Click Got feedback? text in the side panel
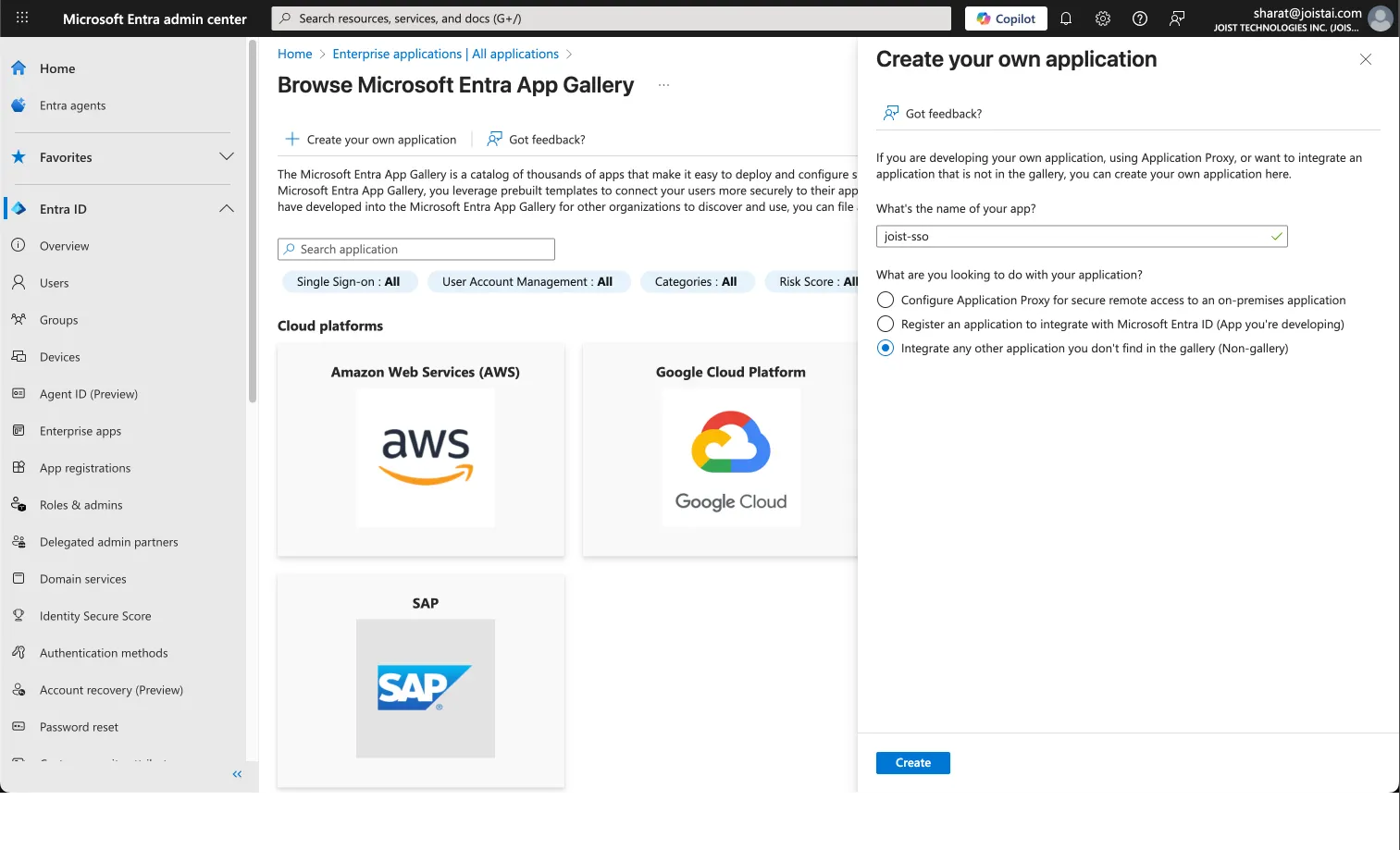The height and width of the screenshot is (850, 1400). 944,114
